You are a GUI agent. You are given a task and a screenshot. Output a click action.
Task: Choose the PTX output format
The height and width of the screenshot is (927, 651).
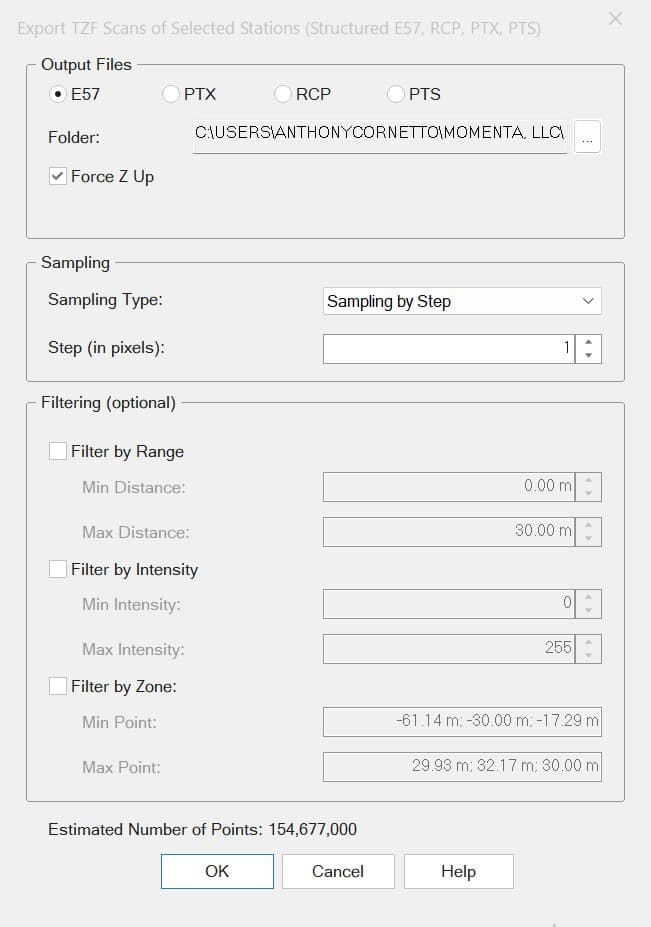coord(171,94)
